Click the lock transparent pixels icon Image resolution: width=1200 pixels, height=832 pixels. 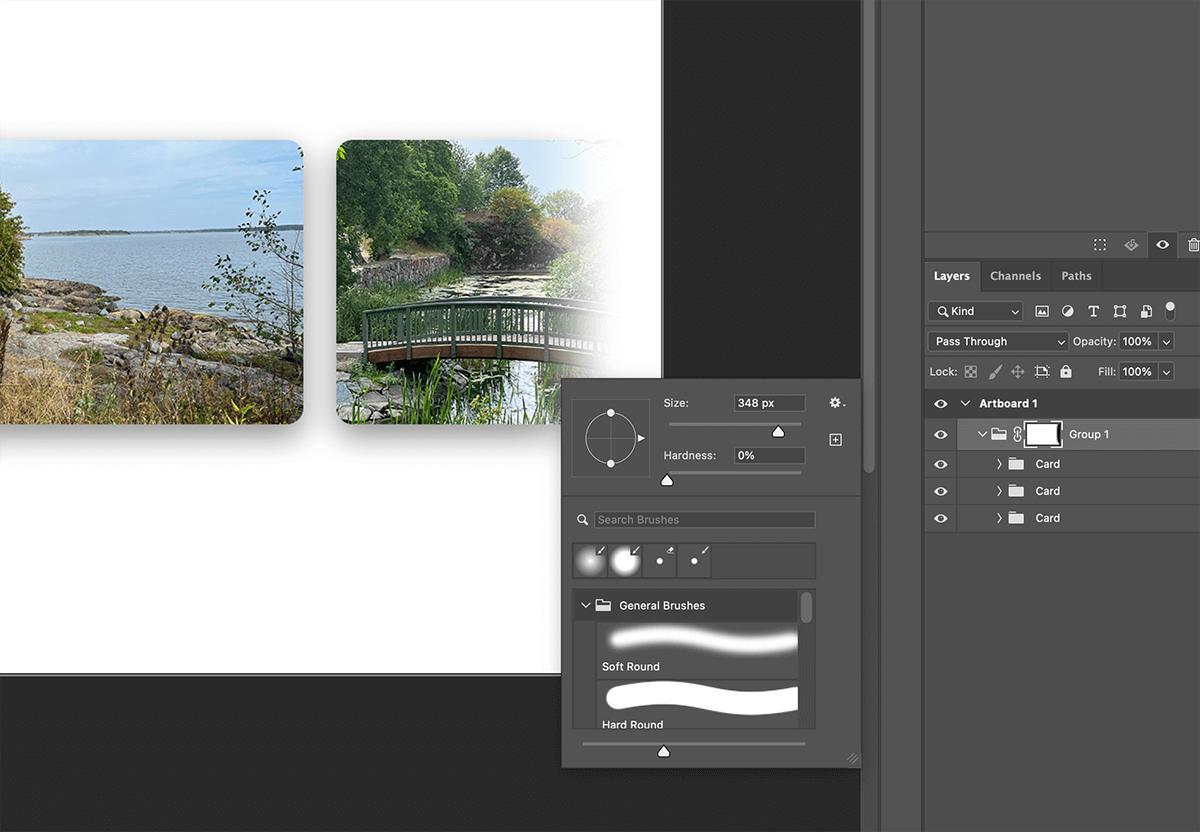click(x=970, y=372)
